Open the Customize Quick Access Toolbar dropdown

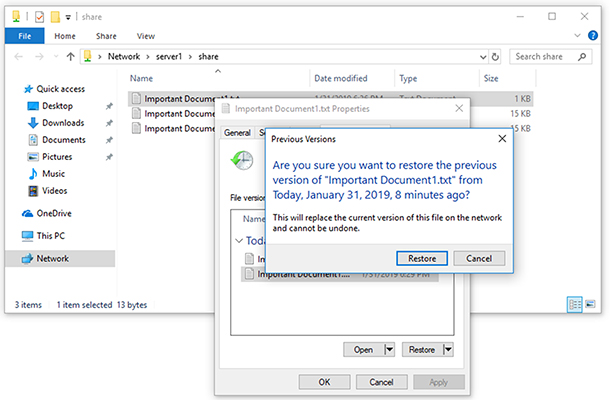pyautogui.click(x=68, y=17)
